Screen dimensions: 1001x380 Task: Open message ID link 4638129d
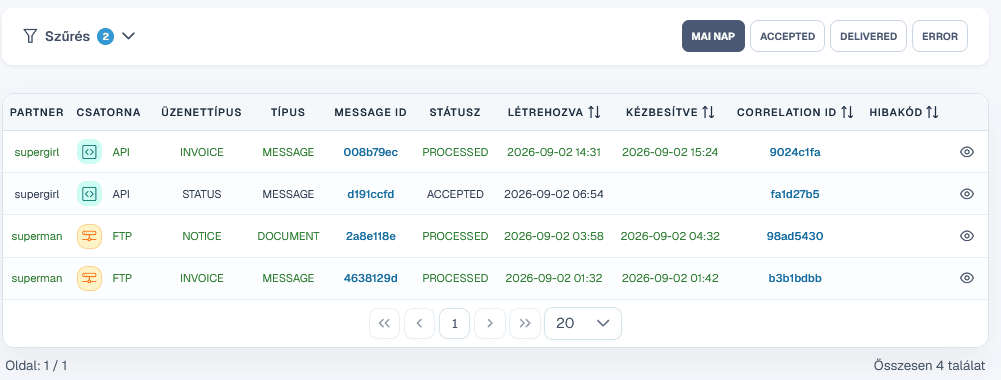tap(370, 278)
